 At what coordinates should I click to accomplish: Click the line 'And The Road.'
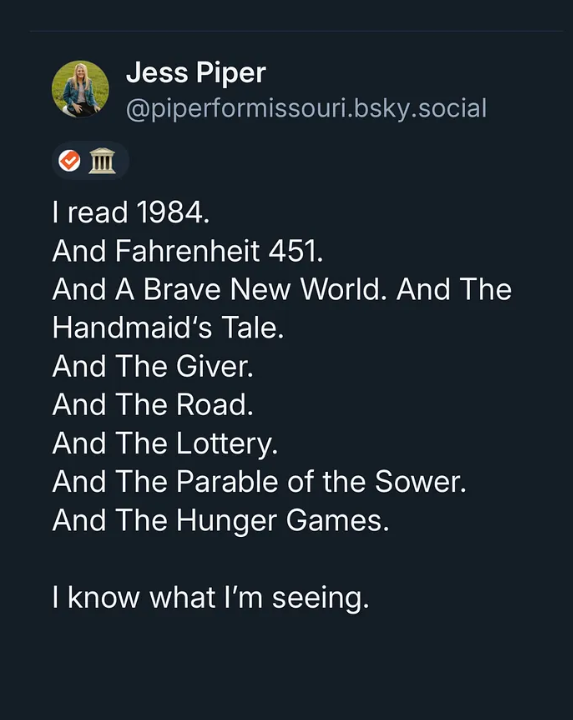[x=152, y=405]
